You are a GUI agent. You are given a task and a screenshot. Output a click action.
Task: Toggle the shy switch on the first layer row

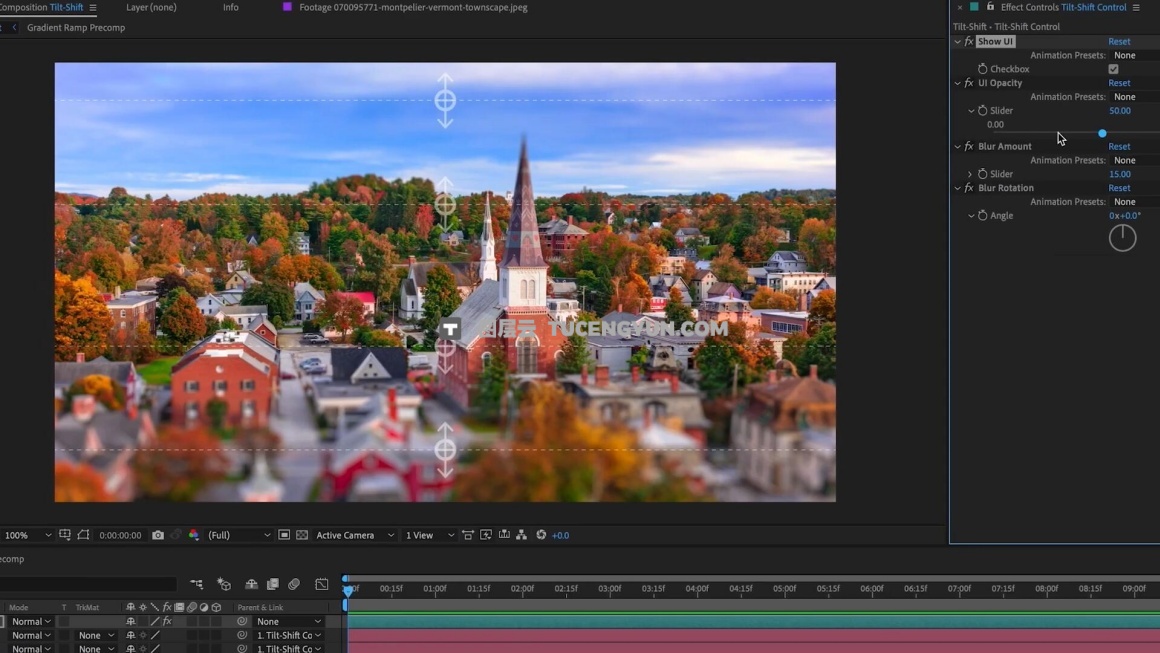[131, 621]
